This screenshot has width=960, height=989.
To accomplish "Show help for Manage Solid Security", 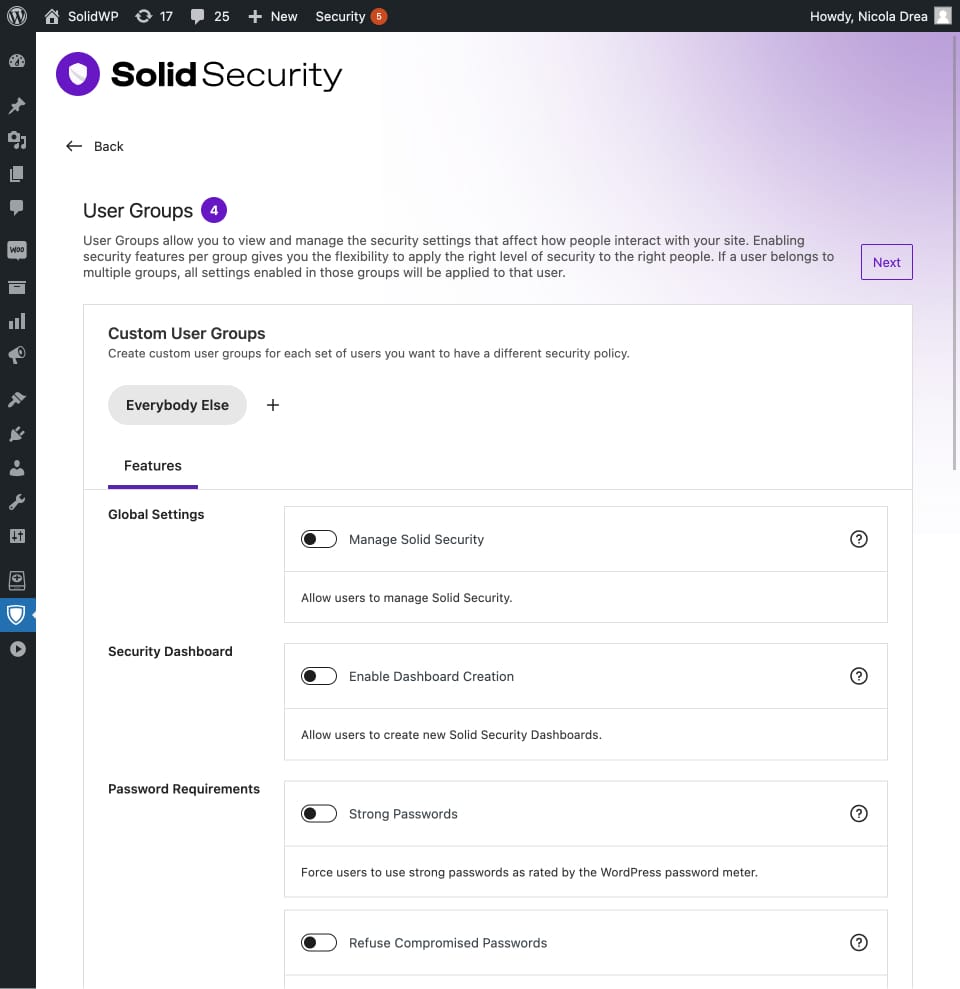I will 858,539.
